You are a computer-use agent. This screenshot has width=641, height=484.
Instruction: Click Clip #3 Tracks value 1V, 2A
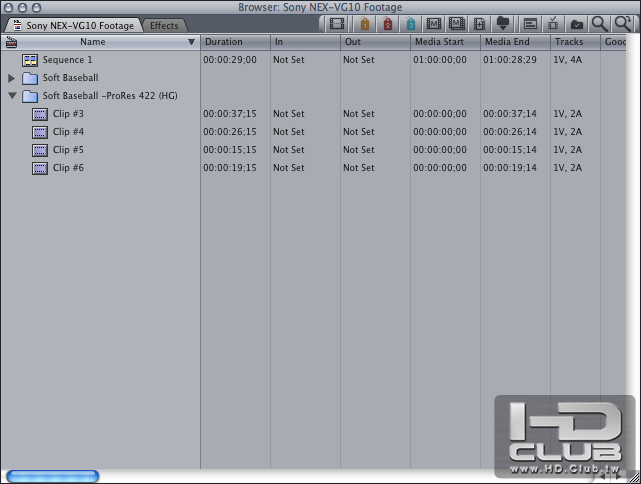click(567, 114)
